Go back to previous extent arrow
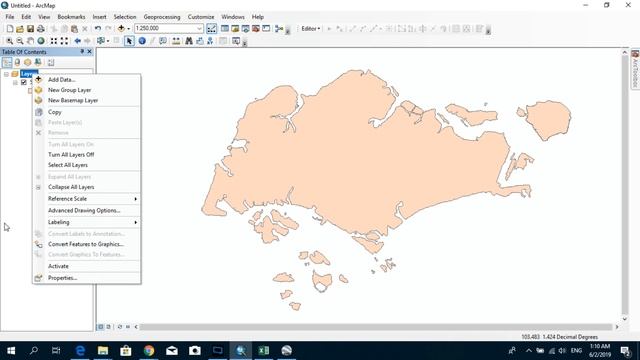Viewport: 640px width, 360px height. 77,41
